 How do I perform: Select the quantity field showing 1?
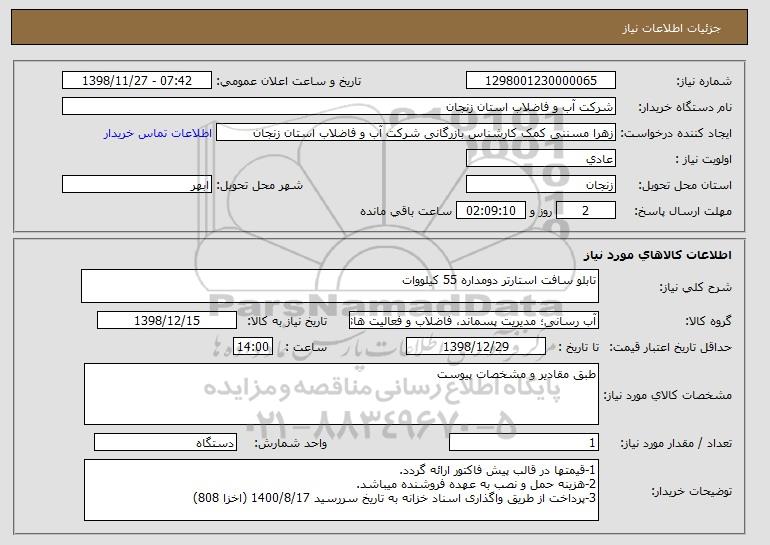[524, 442]
